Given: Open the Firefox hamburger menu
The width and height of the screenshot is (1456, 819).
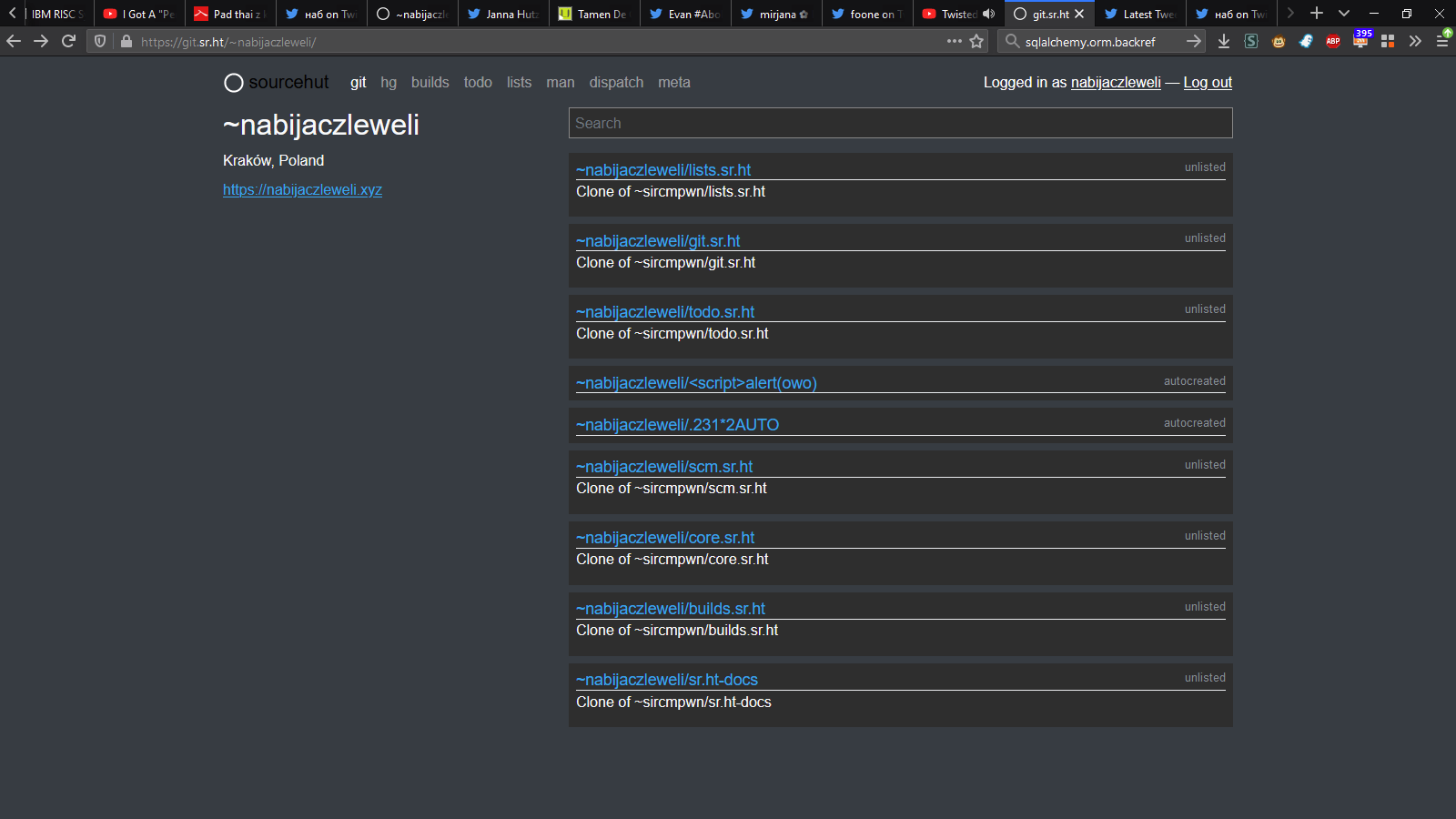Looking at the screenshot, I should click(1442, 41).
